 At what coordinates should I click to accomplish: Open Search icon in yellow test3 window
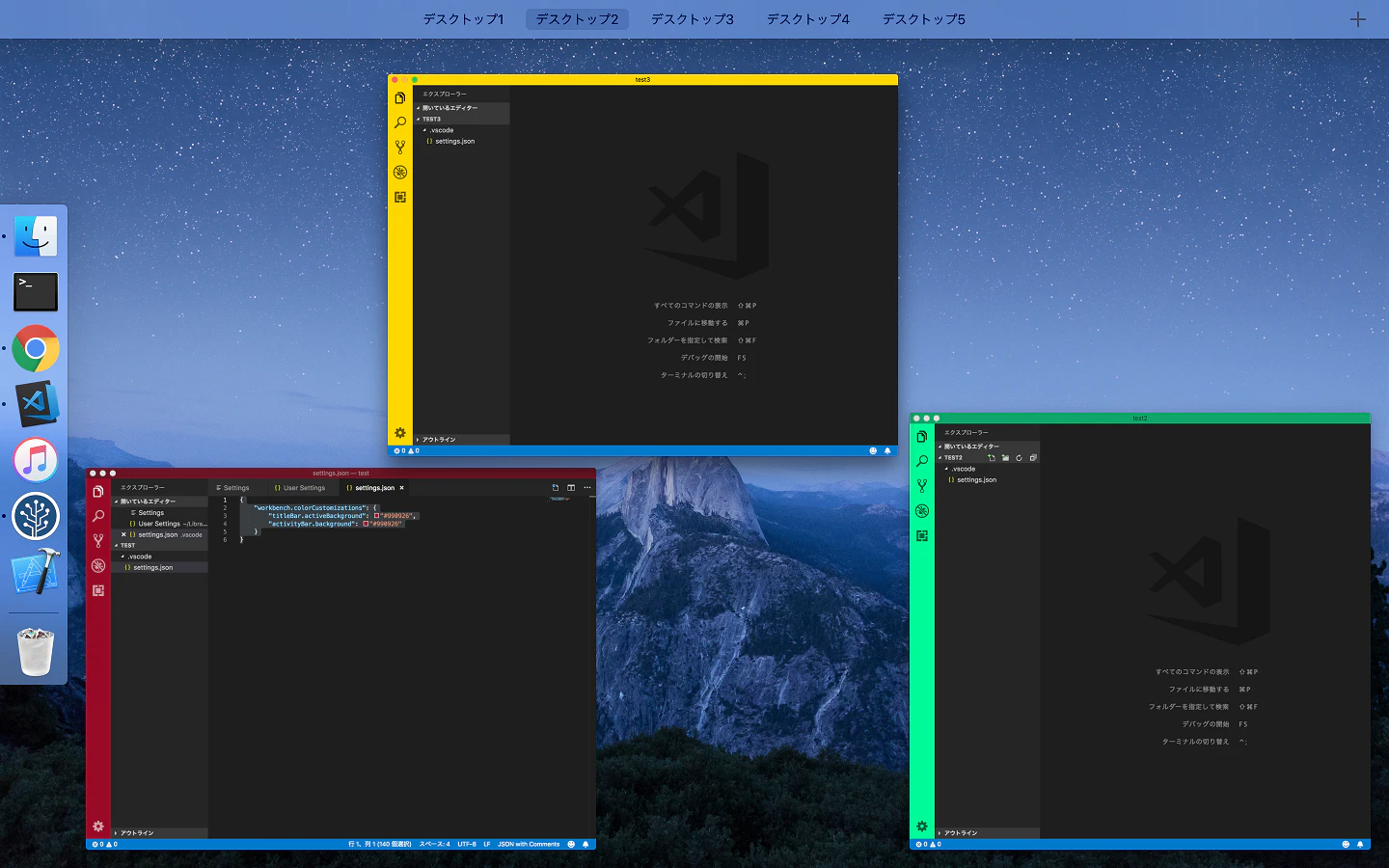400,122
